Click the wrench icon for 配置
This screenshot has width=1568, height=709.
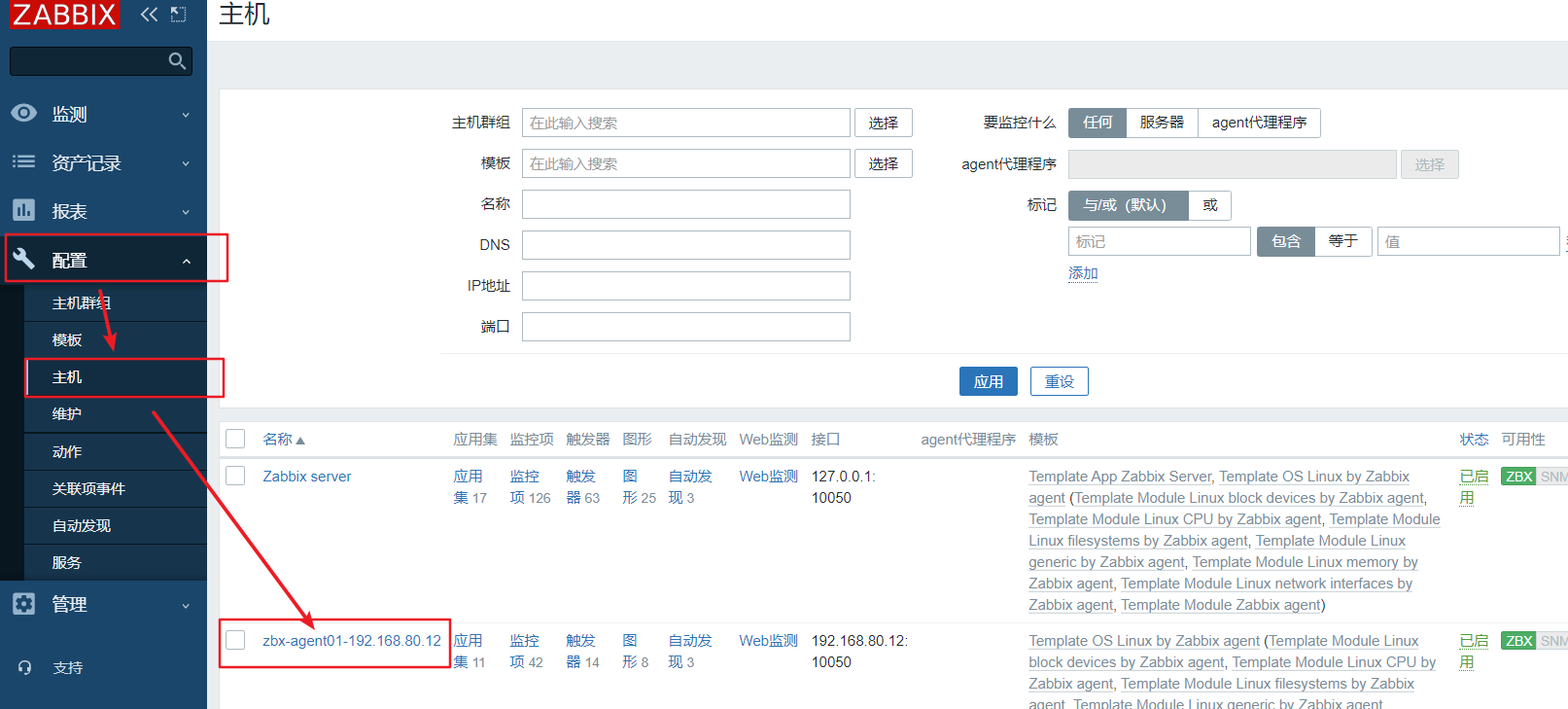click(24, 259)
